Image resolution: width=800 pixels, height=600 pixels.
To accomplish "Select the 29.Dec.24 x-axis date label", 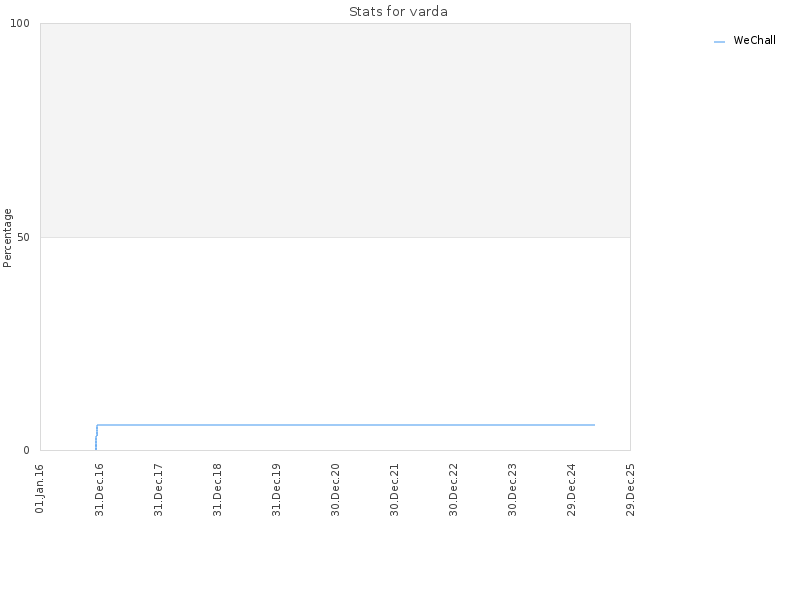I will click(x=571, y=489).
